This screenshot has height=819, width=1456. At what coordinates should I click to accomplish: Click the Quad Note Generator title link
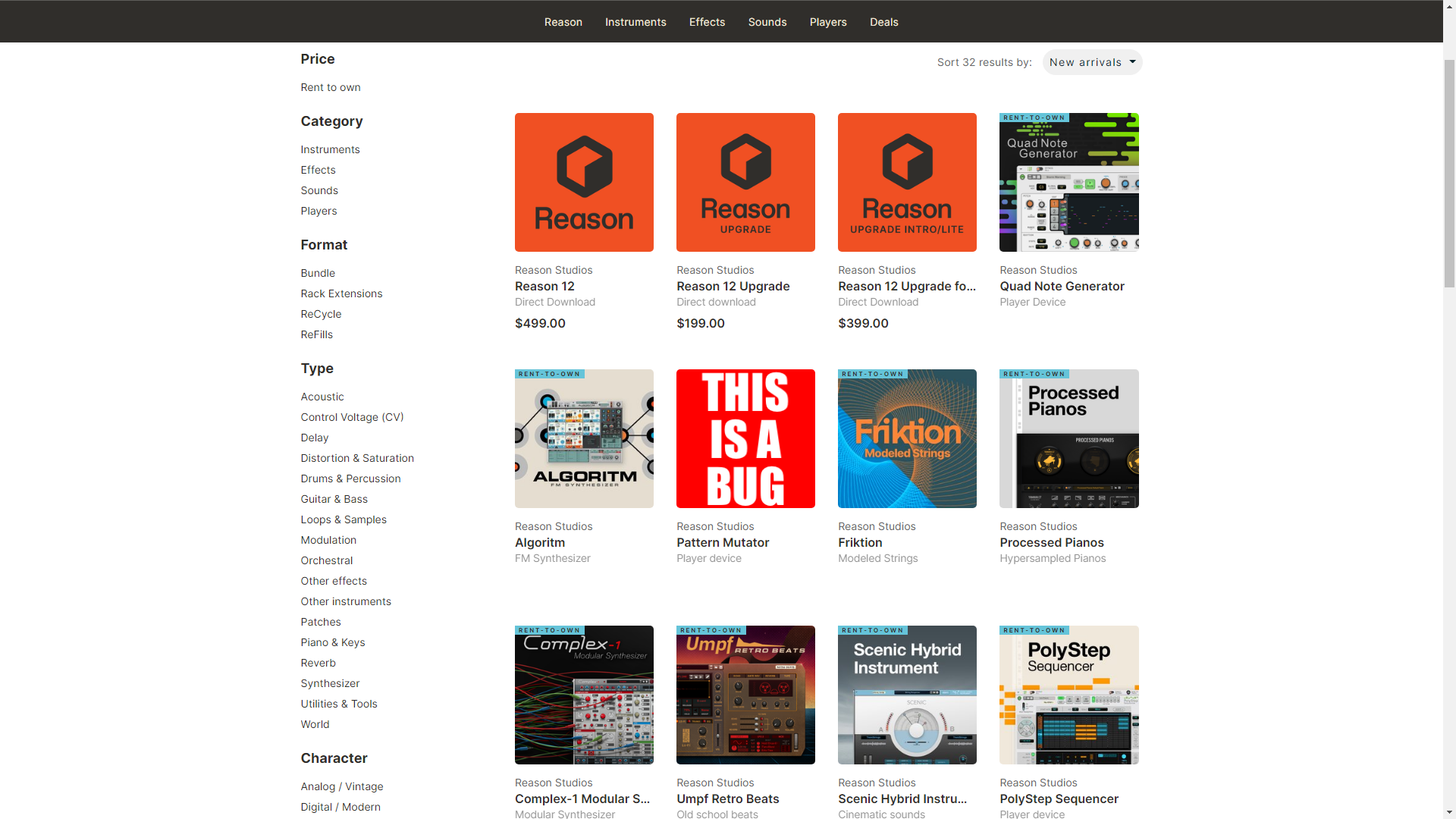(x=1062, y=286)
